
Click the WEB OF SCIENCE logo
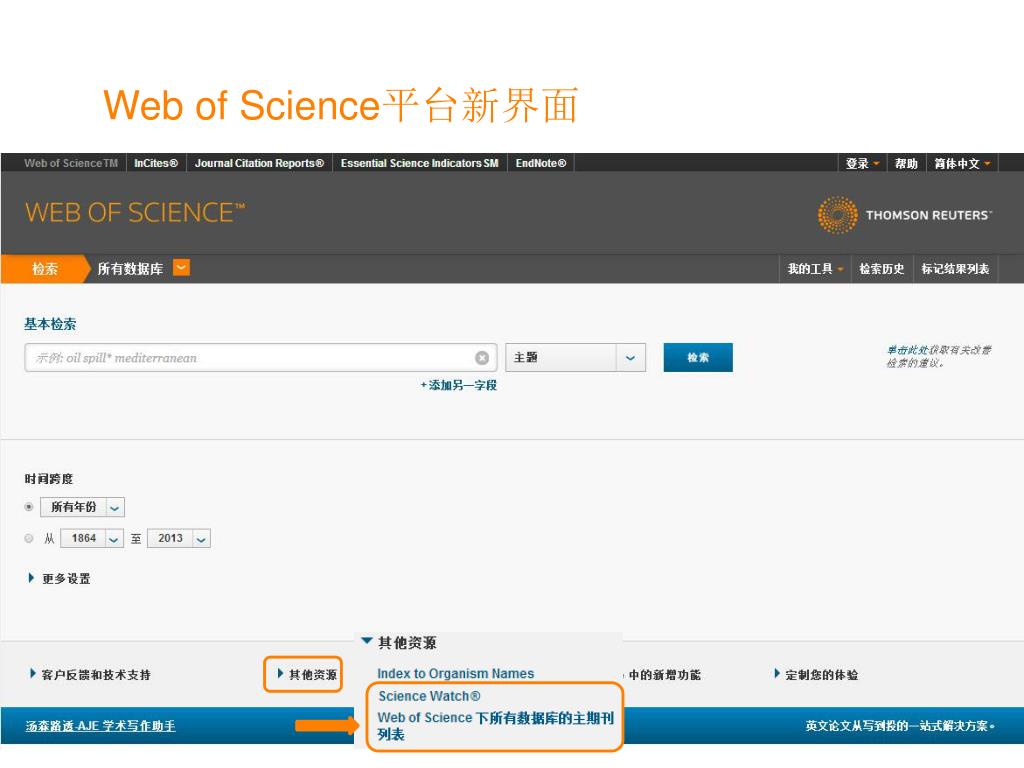pyautogui.click(x=135, y=213)
